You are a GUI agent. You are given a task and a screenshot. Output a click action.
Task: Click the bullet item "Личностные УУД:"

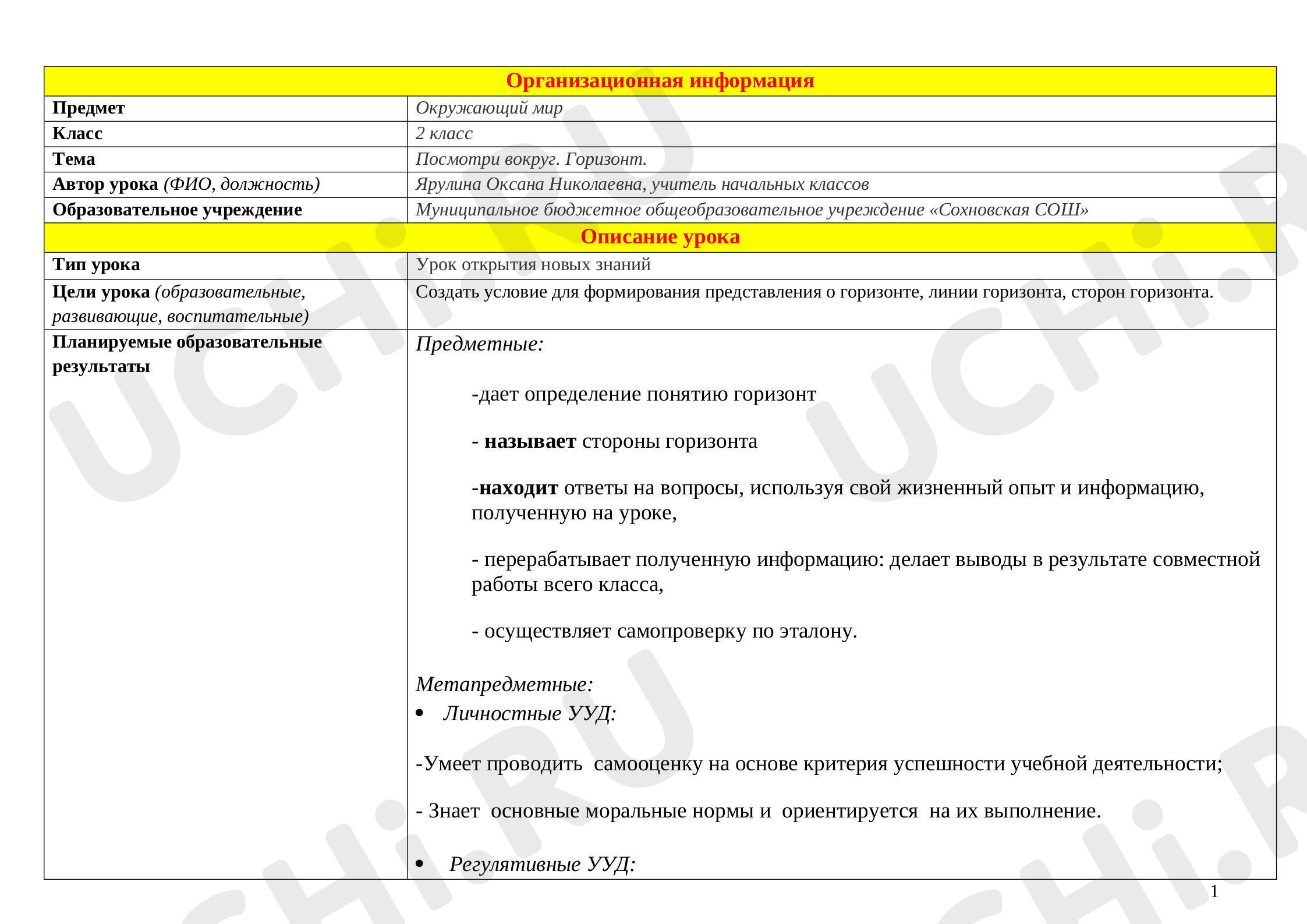coord(530,714)
